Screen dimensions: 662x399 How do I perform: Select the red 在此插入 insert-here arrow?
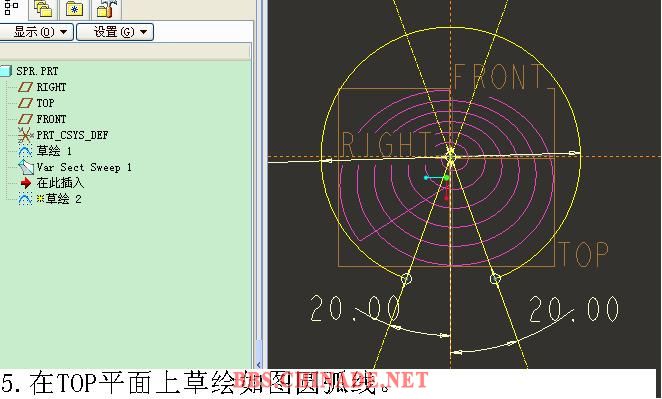click(x=26, y=183)
